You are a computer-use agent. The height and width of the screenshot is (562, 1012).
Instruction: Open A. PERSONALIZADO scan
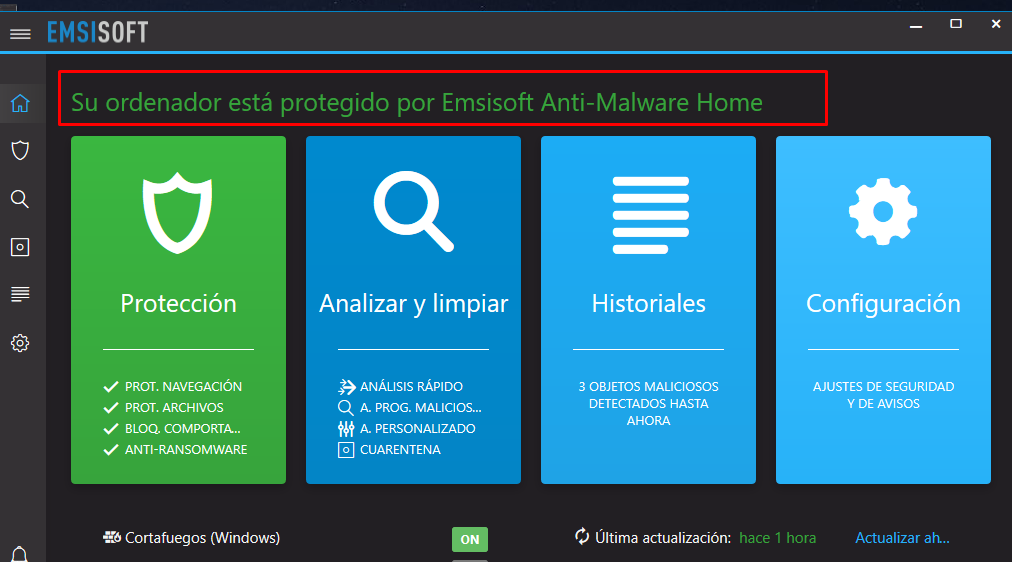(x=418, y=428)
